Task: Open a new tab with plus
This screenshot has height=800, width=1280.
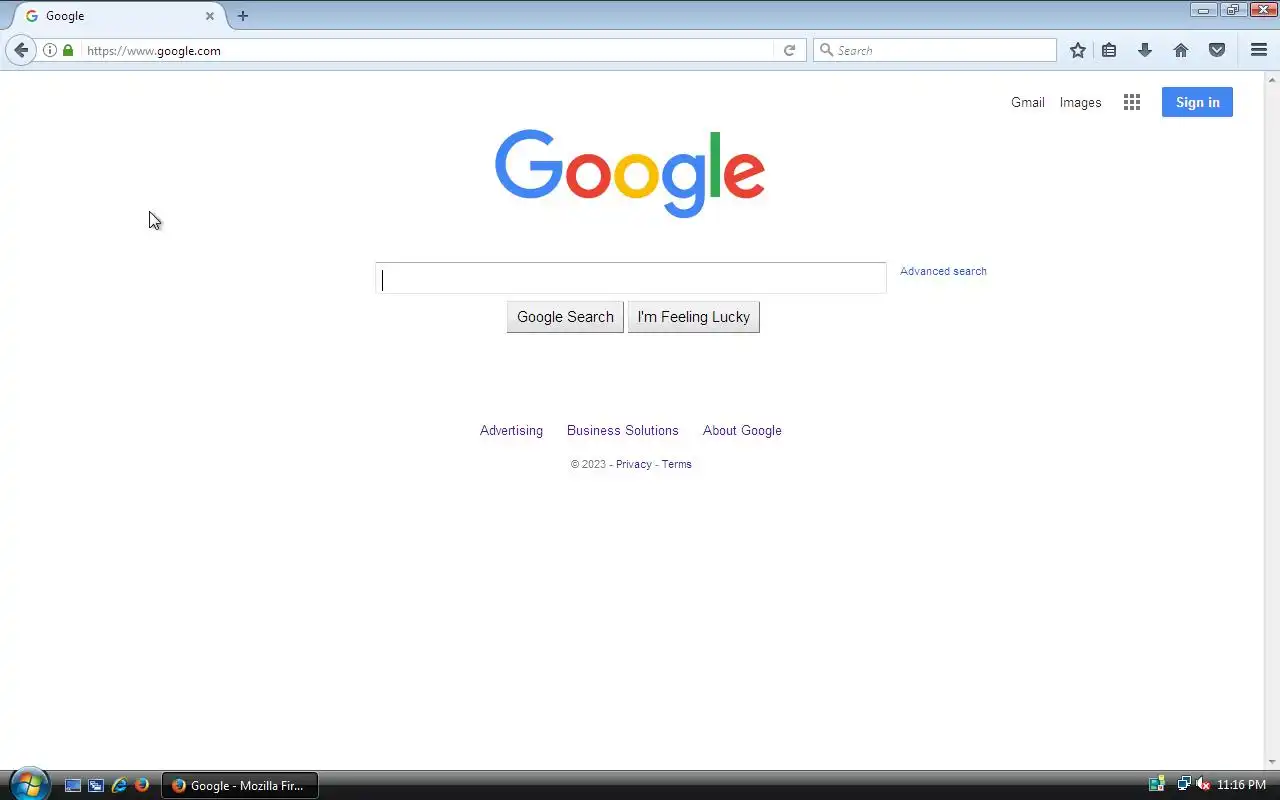Action: point(242,16)
